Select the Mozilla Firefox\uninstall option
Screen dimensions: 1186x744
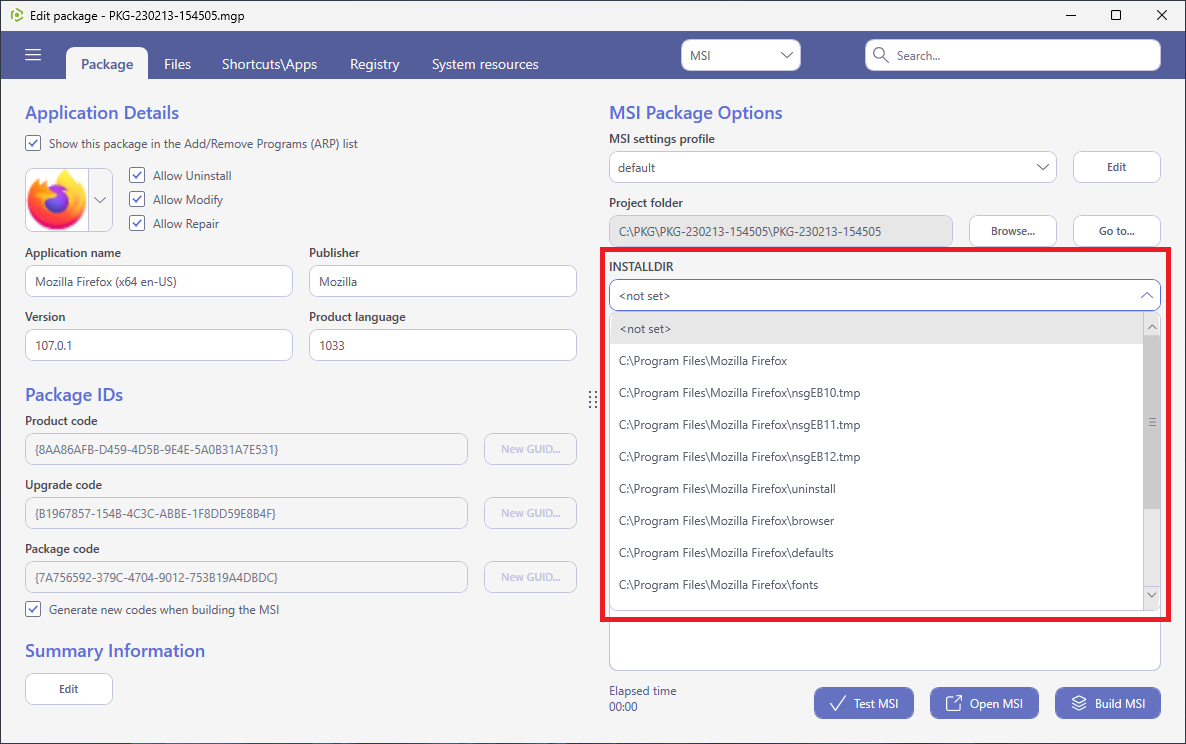pos(877,488)
